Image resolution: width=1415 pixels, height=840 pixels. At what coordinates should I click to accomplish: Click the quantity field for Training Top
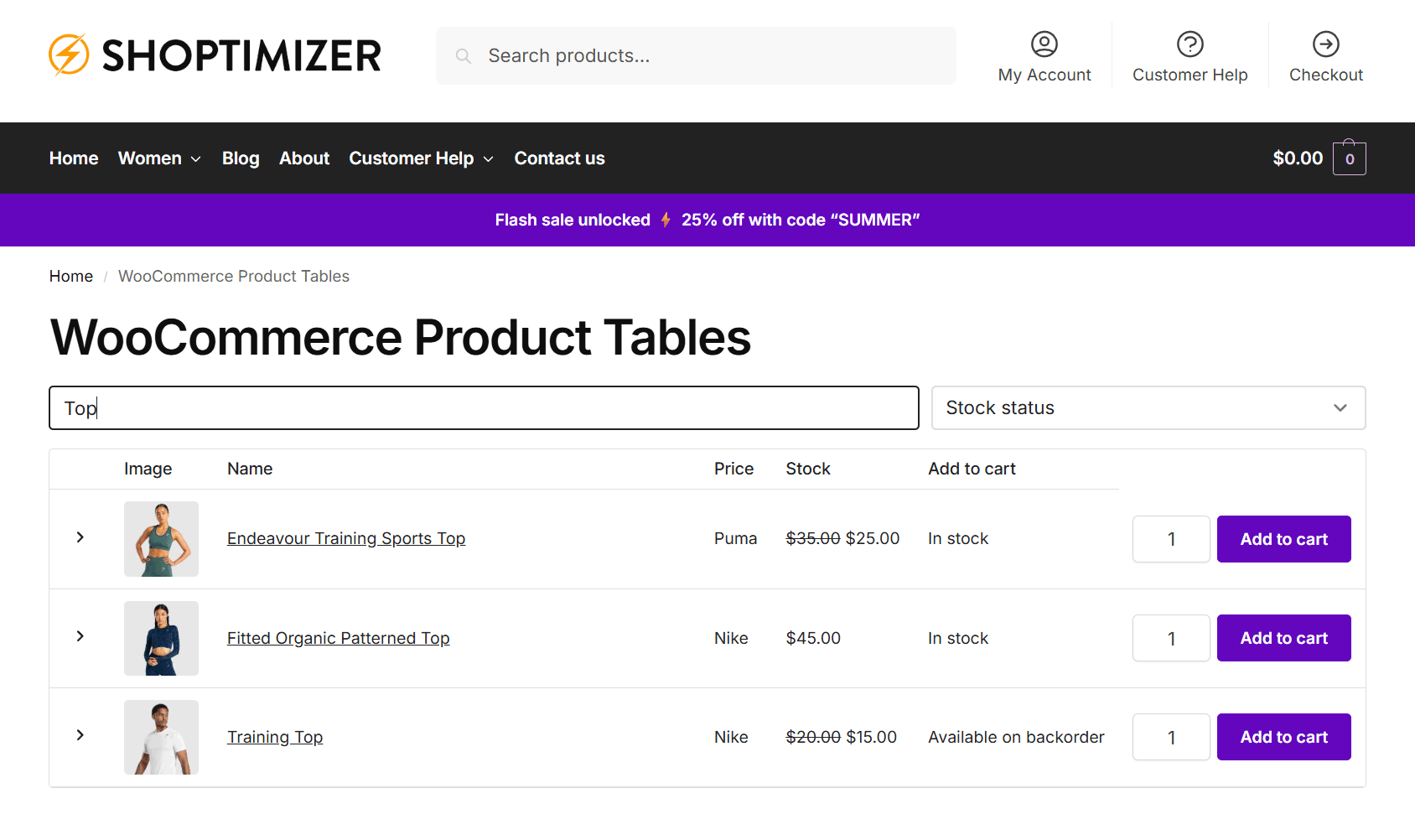click(1170, 737)
